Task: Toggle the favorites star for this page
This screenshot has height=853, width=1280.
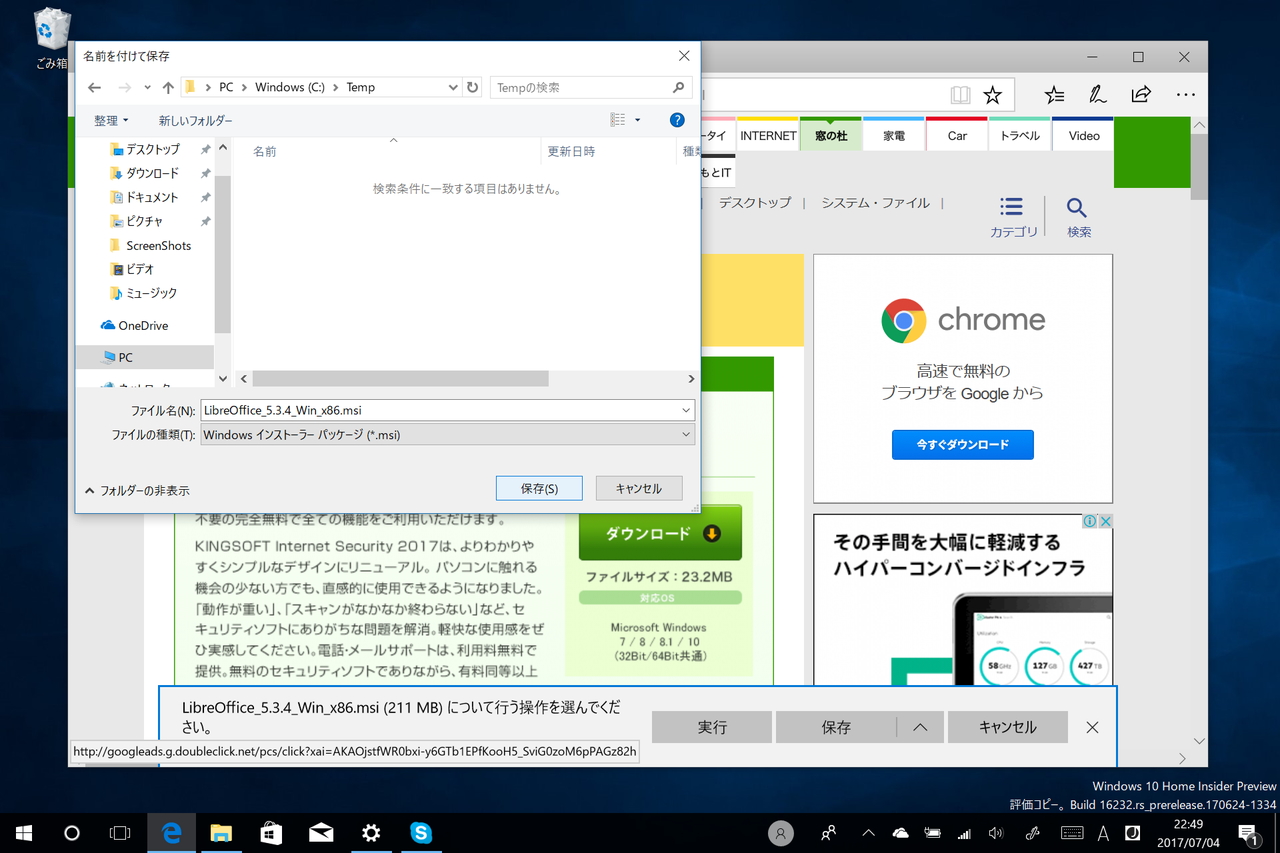Action: (993, 93)
